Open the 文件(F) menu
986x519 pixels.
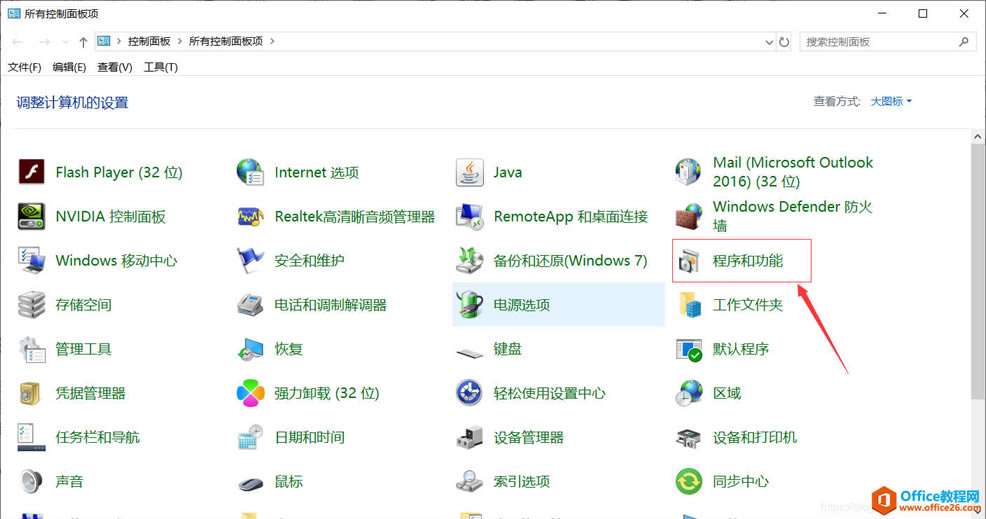[25, 67]
